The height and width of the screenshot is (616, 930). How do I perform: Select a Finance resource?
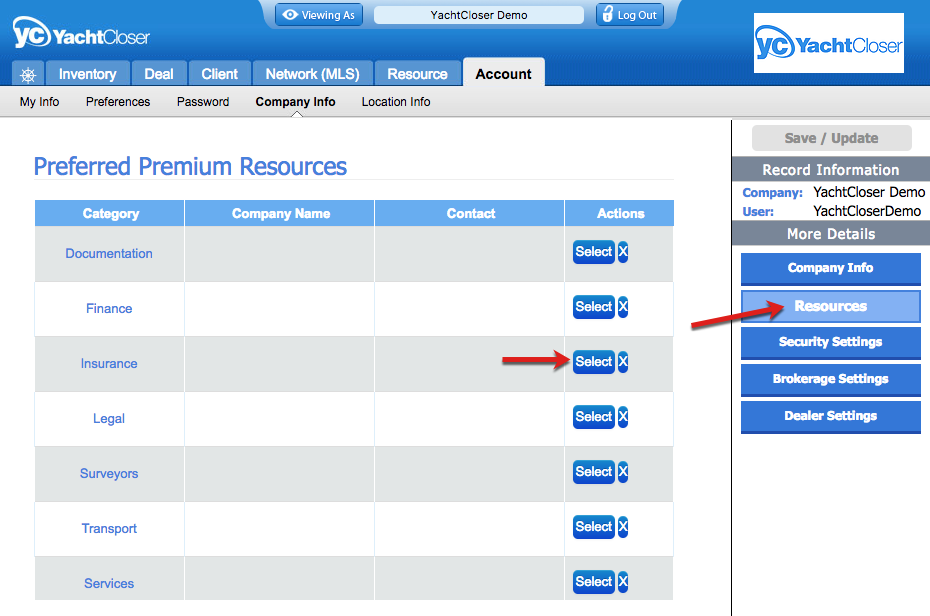click(594, 307)
